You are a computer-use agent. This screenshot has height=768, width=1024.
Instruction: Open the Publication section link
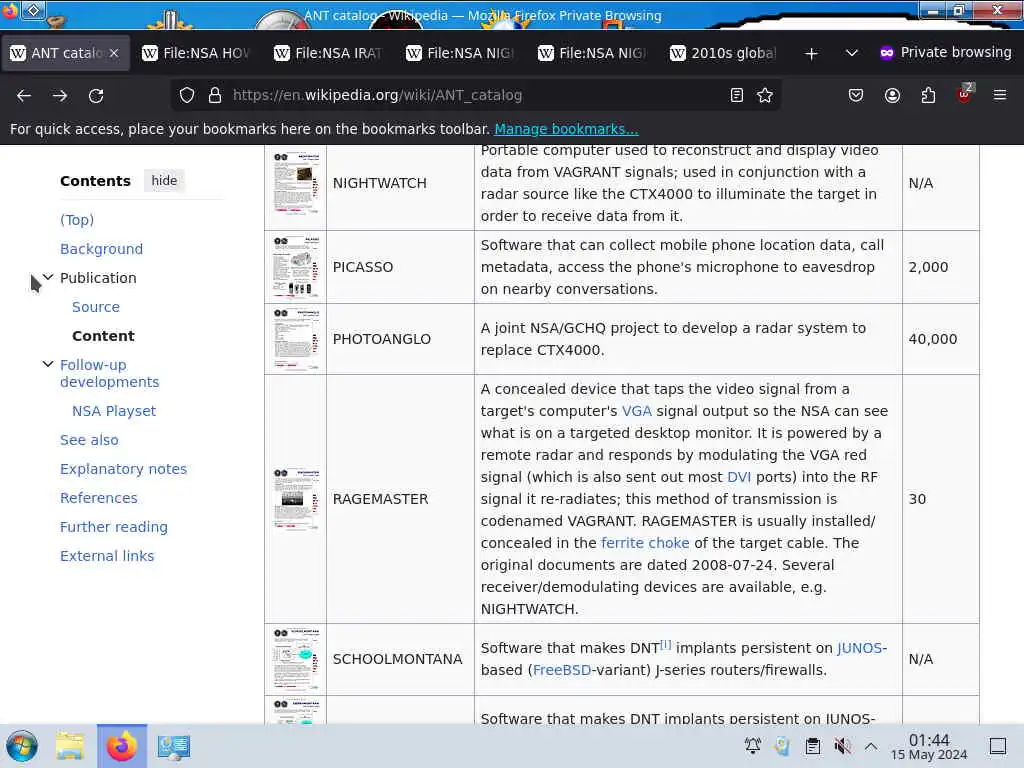pyautogui.click(x=98, y=278)
